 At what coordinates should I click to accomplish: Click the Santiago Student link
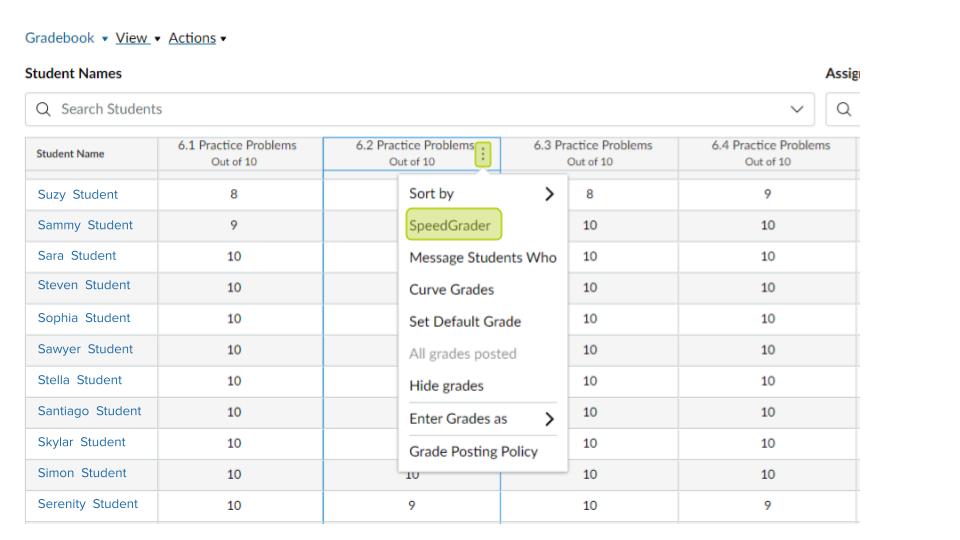point(90,411)
